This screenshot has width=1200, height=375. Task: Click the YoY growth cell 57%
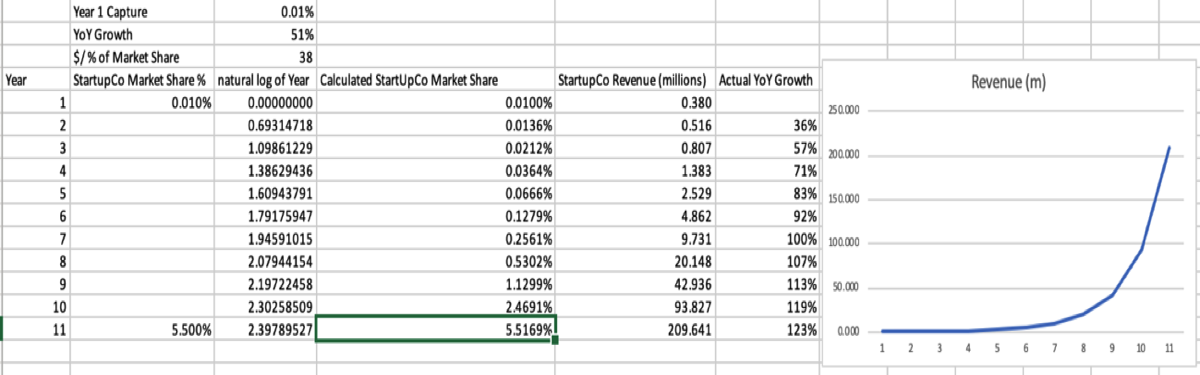768,148
